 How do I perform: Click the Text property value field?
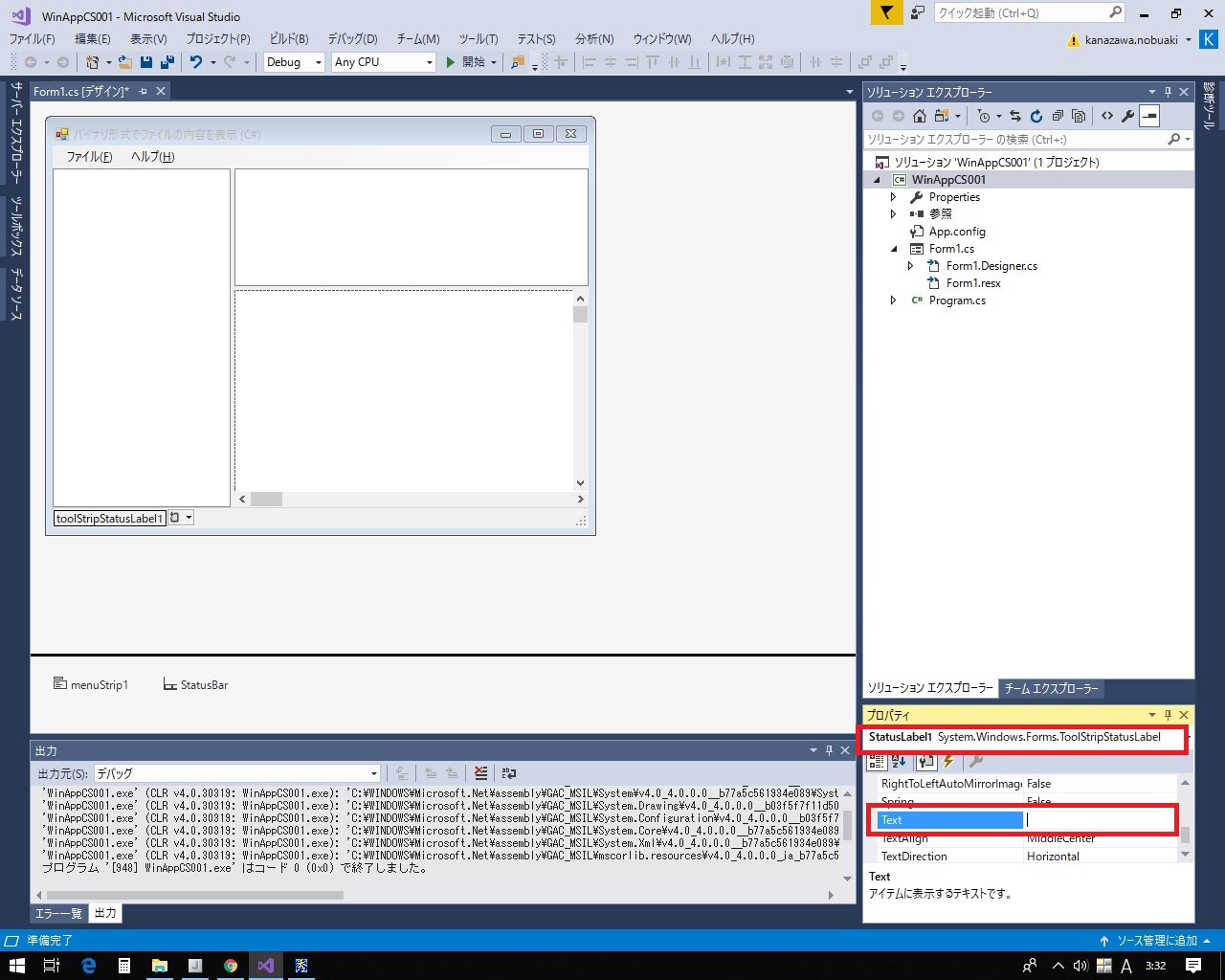click(1101, 820)
